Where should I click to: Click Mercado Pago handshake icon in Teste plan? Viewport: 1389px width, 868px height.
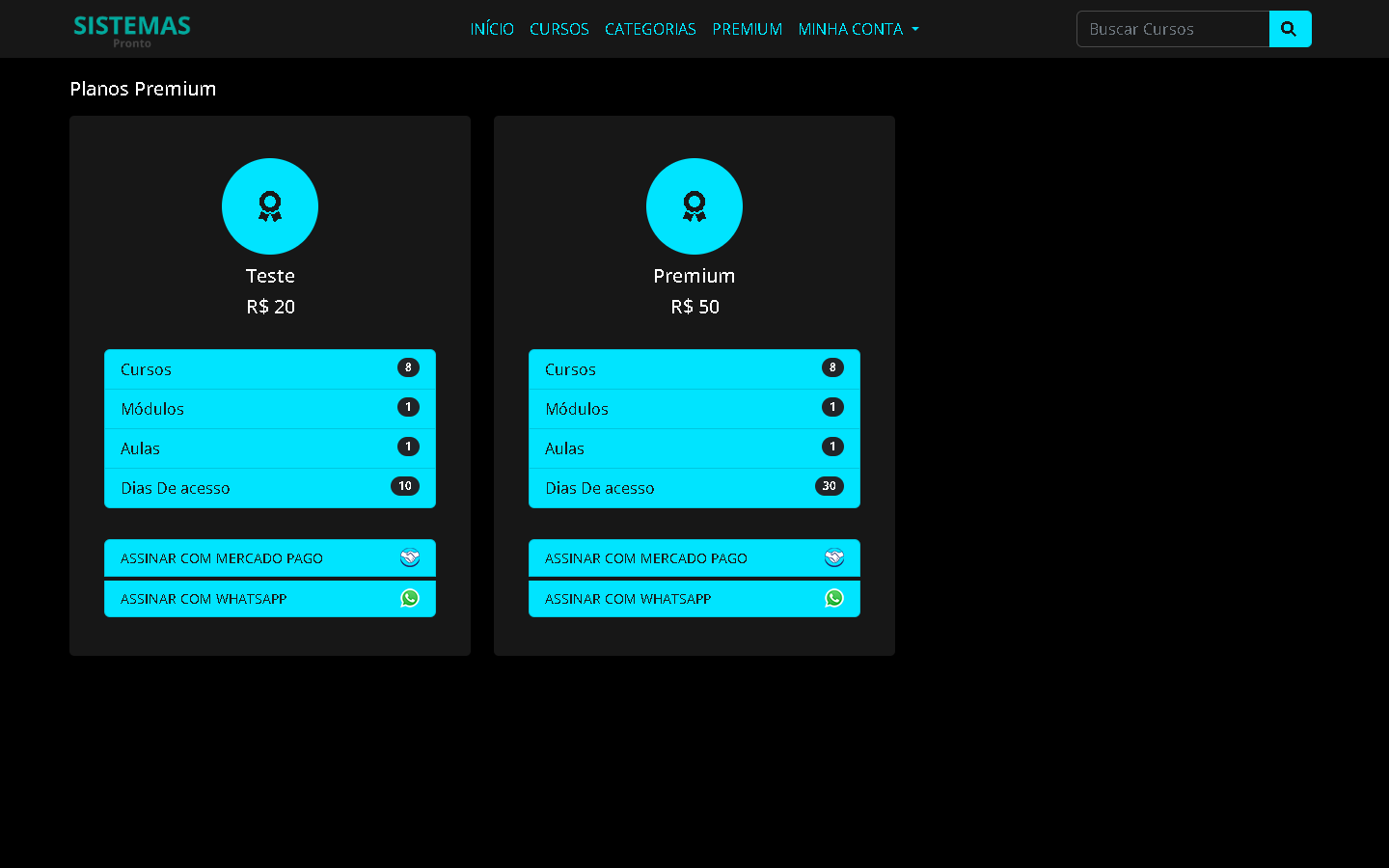pyautogui.click(x=410, y=557)
